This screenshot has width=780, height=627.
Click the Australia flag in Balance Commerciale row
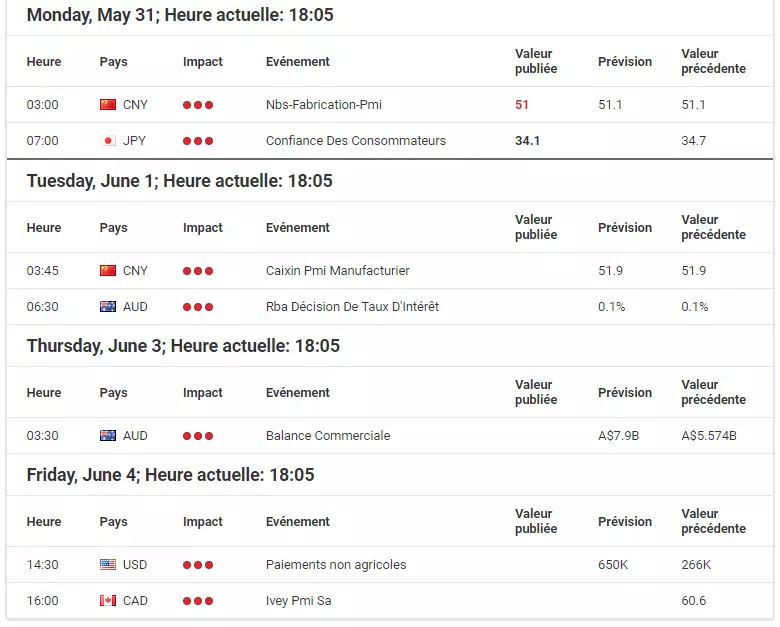click(x=108, y=436)
